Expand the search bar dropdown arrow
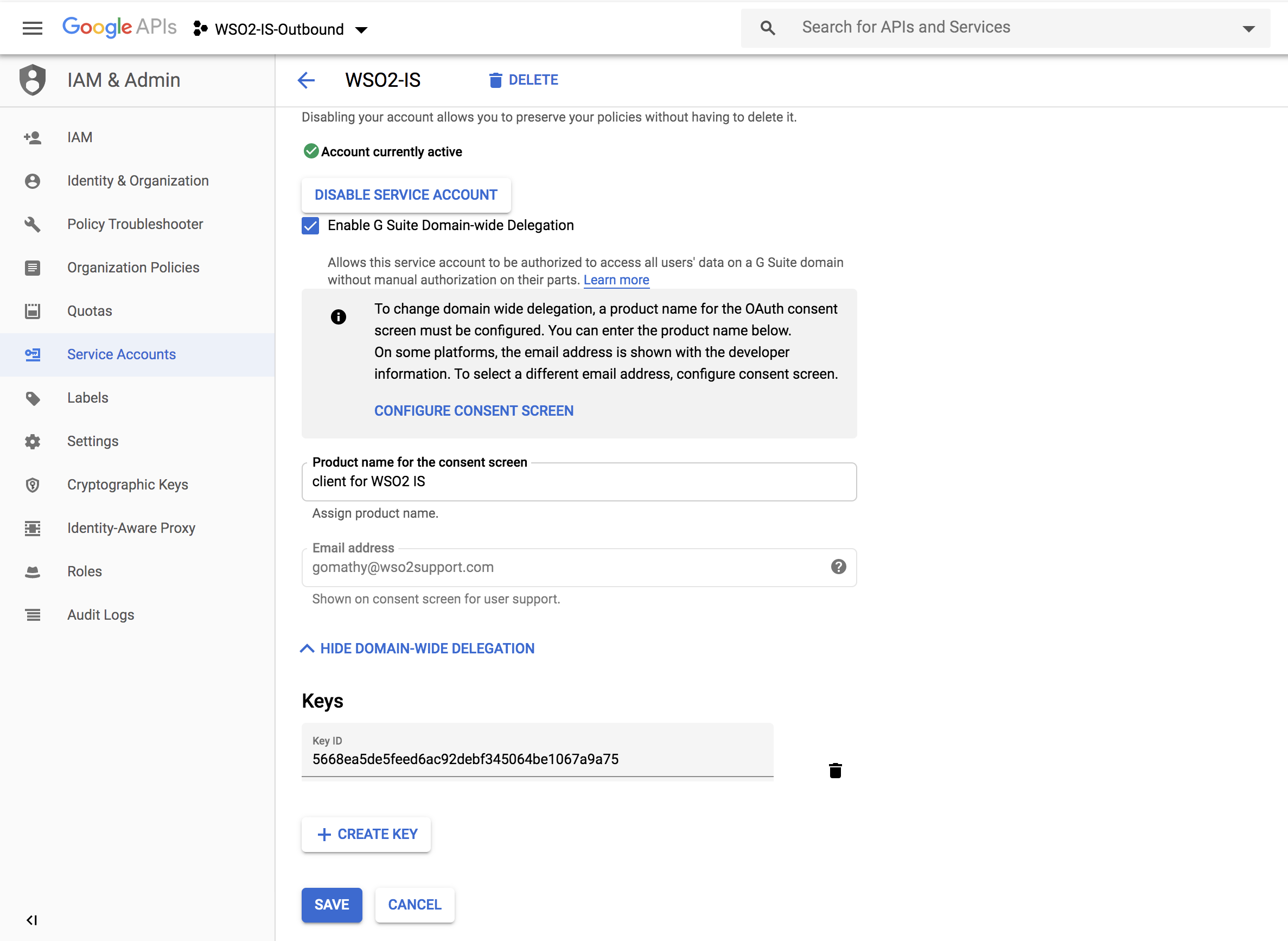 (1248, 28)
